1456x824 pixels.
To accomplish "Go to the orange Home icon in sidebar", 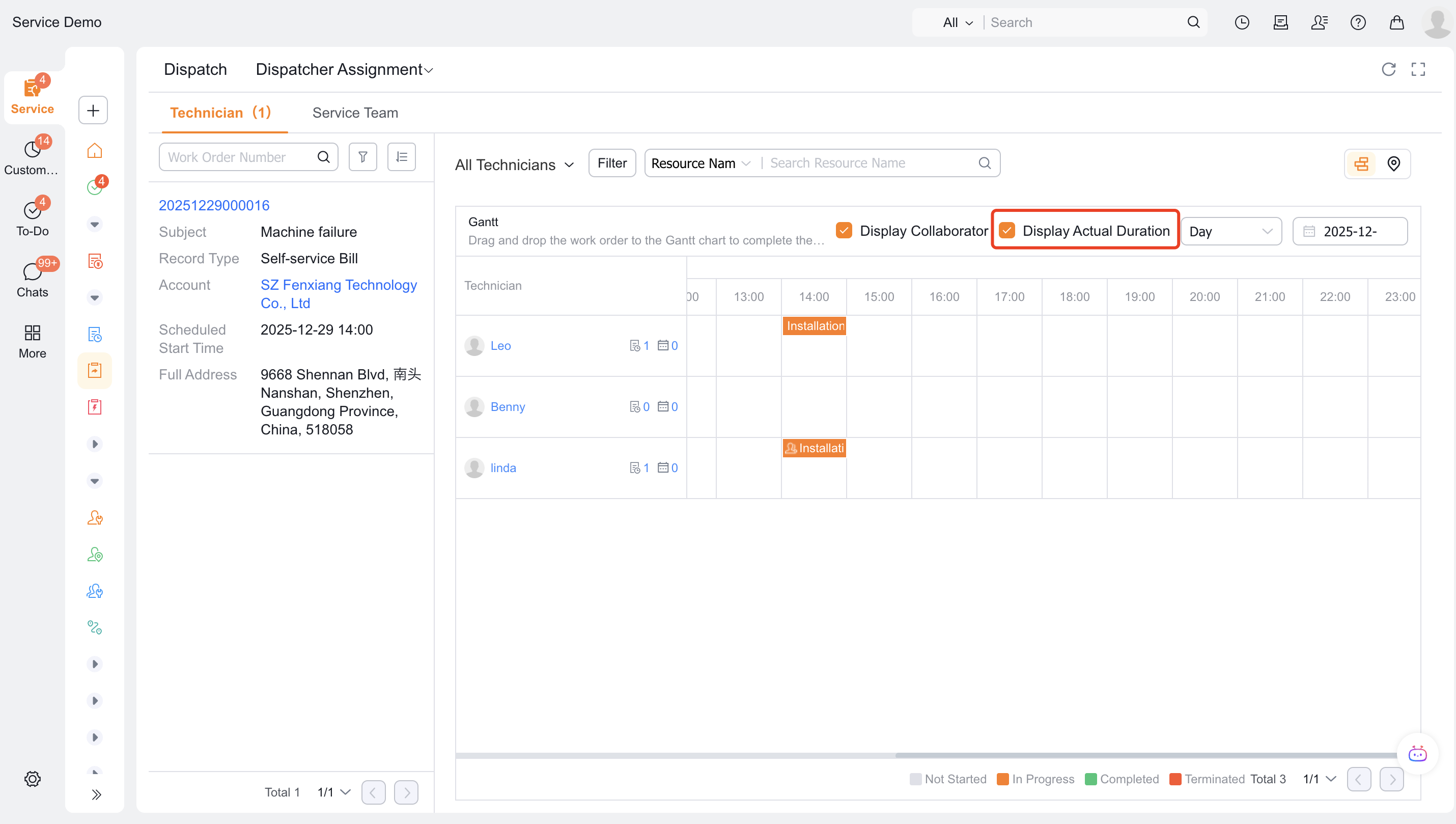I will pyautogui.click(x=95, y=151).
